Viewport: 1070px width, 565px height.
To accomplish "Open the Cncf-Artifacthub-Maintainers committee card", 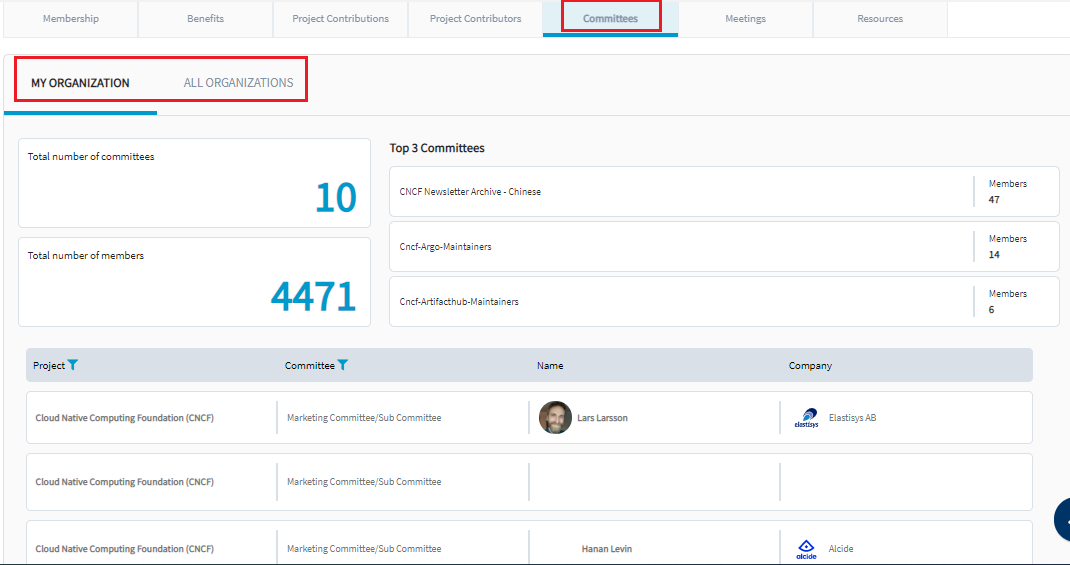I will click(724, 302).
